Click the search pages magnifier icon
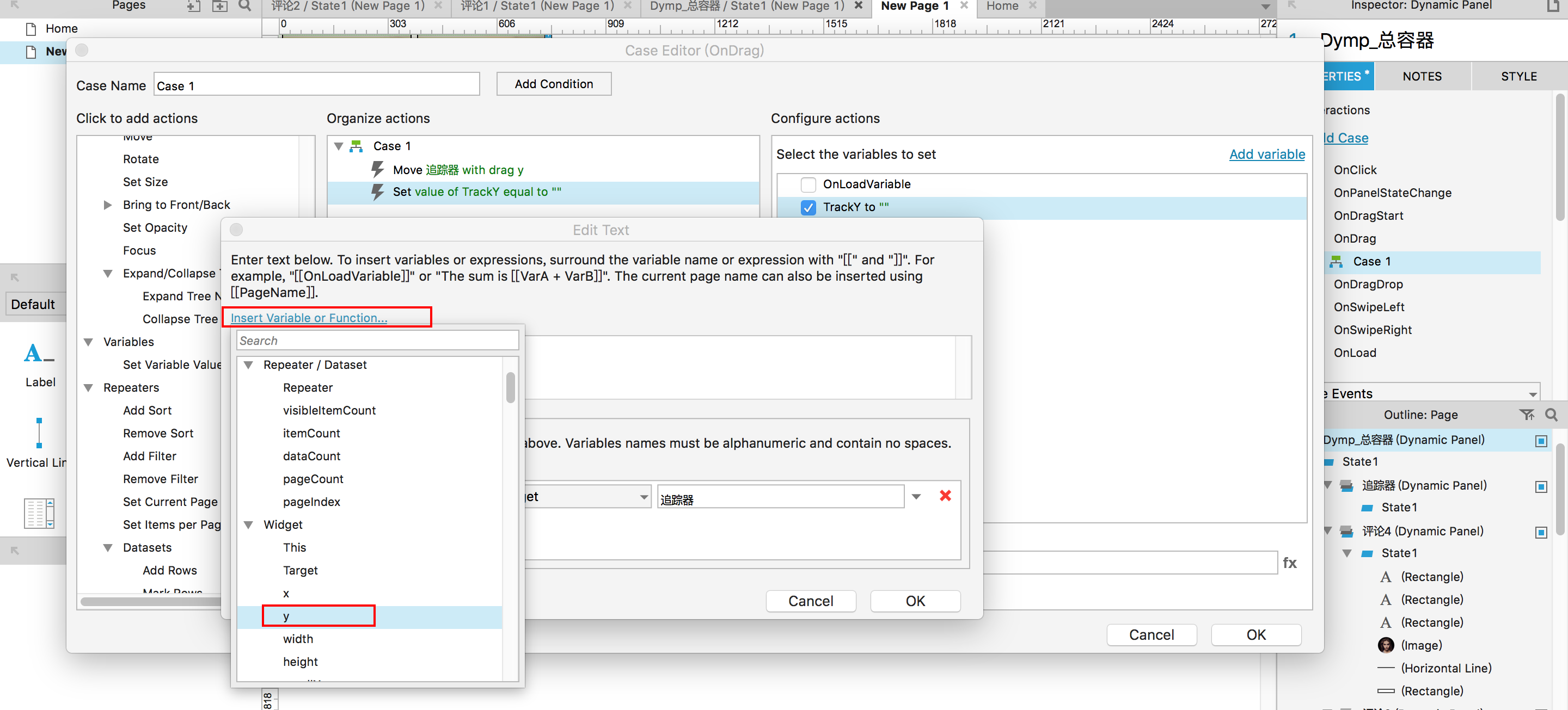The image size is (1568, 710). (x=244, y=5)
